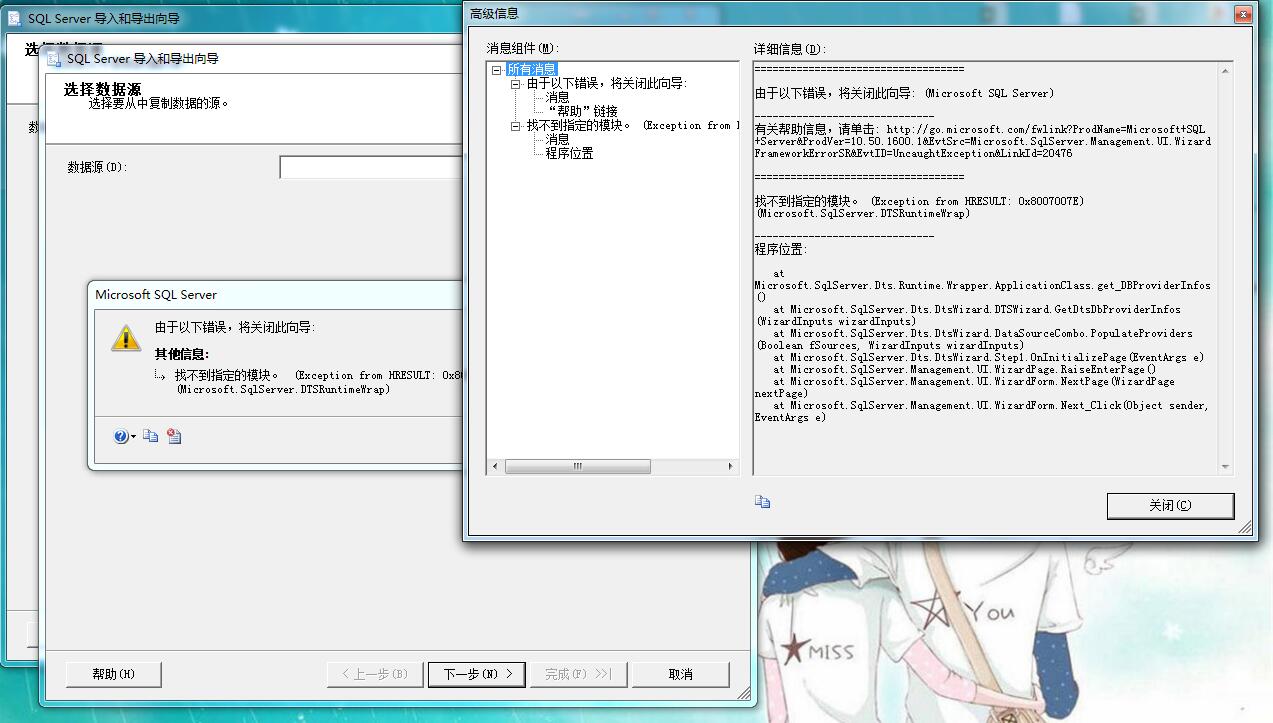Click the 其他信息: heading in error dialog
The height and width of the screenshot is (723, 1273).
coord(182,354)
